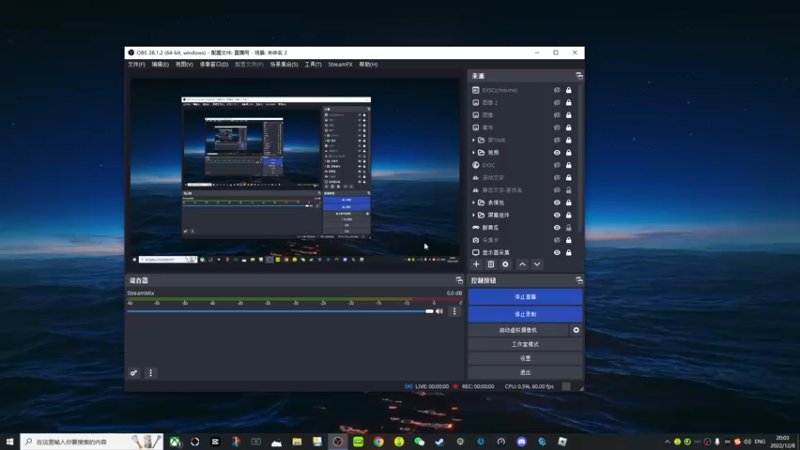The image size is (800, 450).
Task: Click the text icon of EXSC source
Action: pos(476,165)
